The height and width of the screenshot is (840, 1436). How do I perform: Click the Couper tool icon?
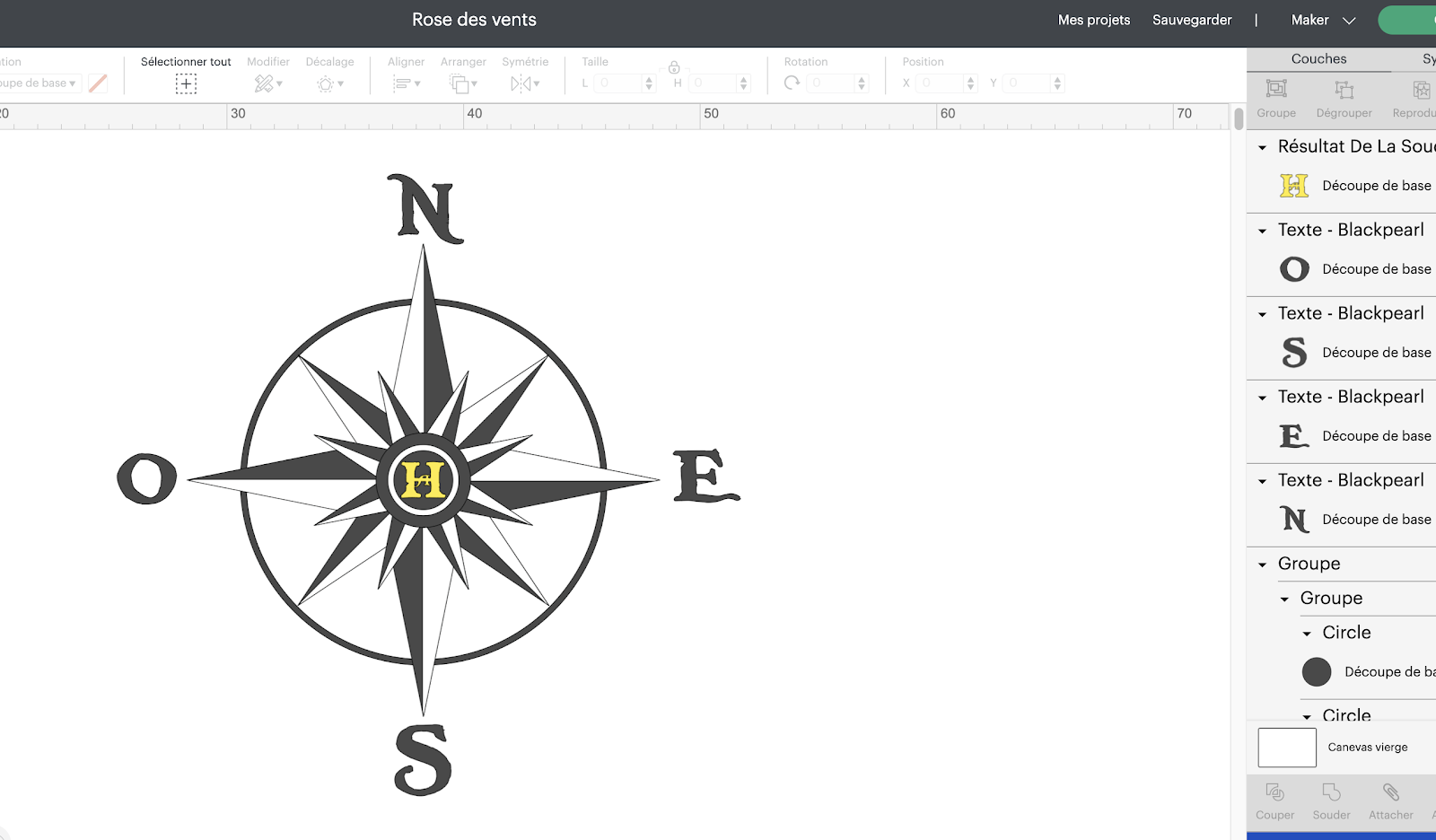pyautogui.click(x=1274, y=792)
